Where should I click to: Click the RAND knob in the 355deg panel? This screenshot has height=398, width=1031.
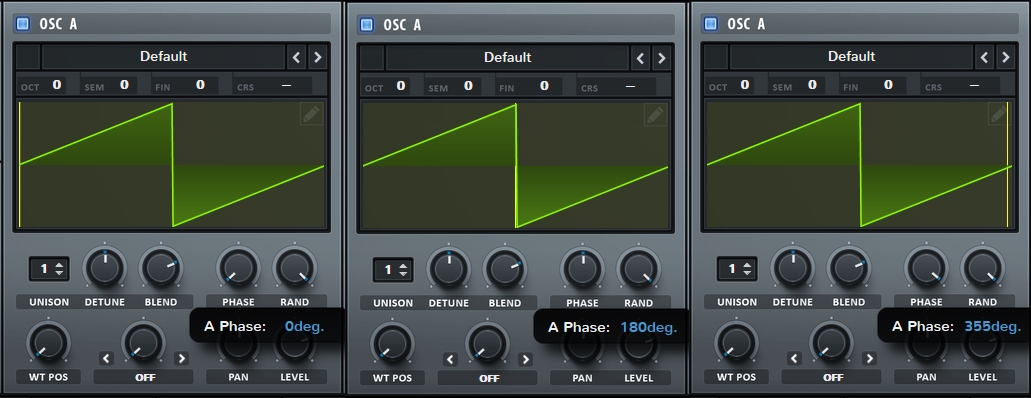pos(982,268)
